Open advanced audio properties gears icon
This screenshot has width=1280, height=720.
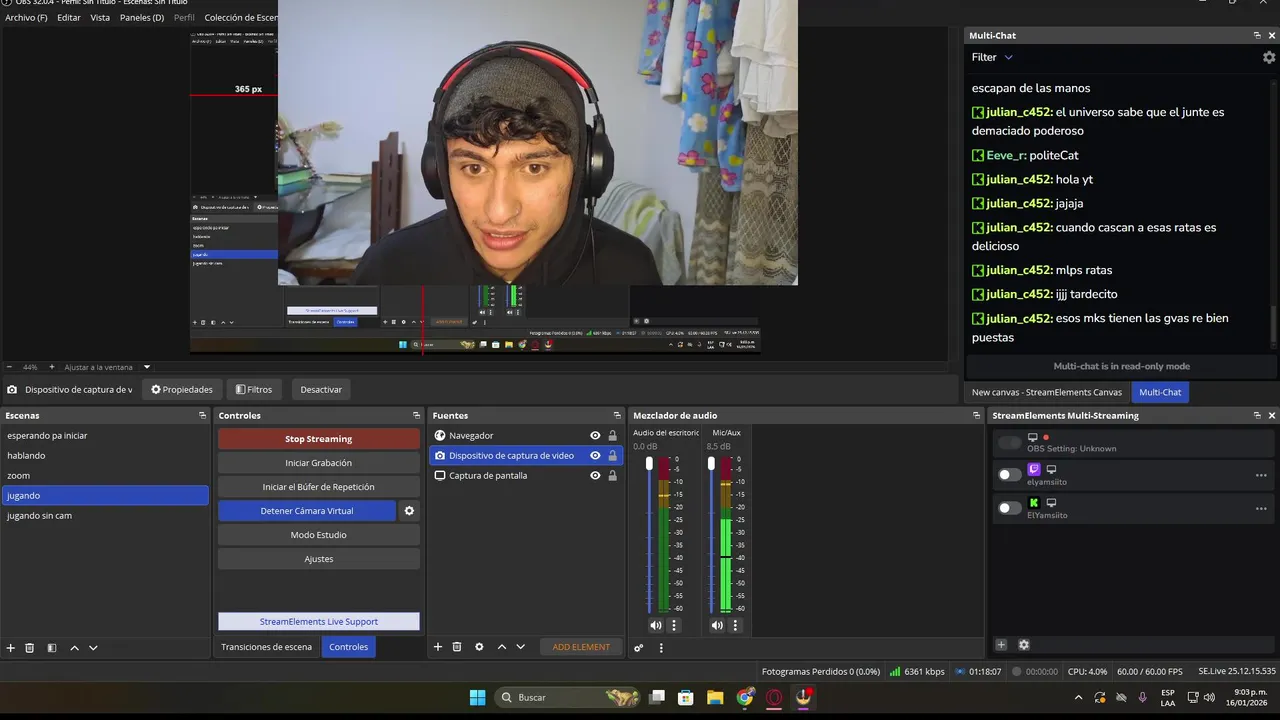[639, 648]
